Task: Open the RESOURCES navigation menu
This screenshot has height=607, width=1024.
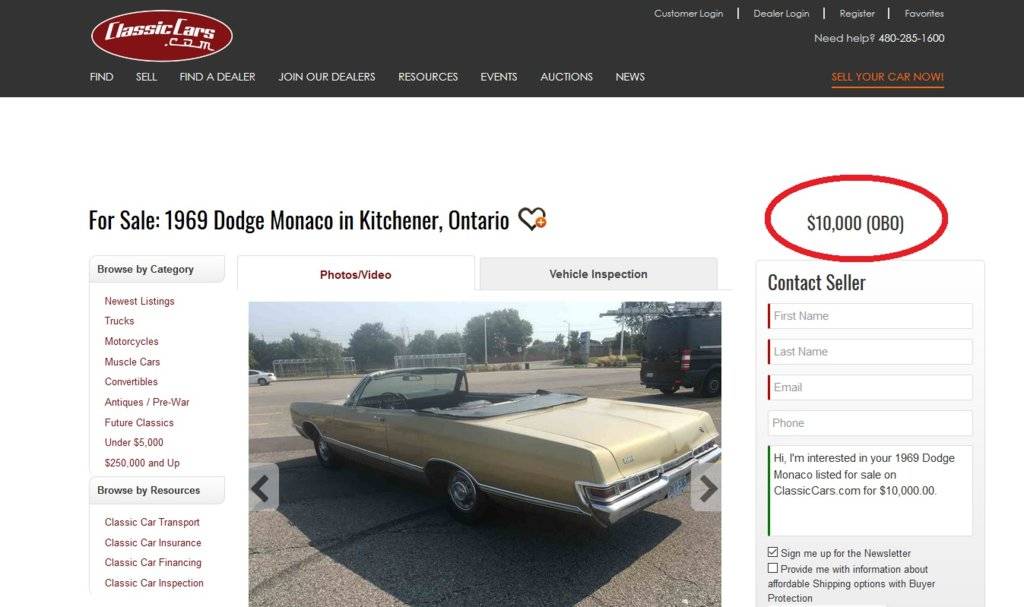Action: [428, 76]
